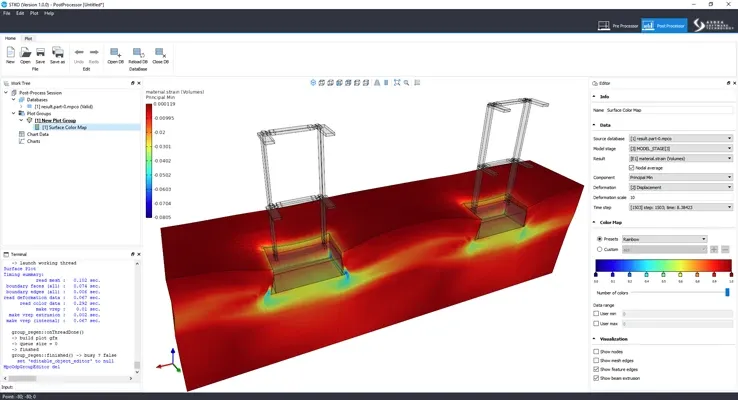Click the Save as icon
Image resolution: width=738 pixels, height=400 pixels.
(57, 52)
